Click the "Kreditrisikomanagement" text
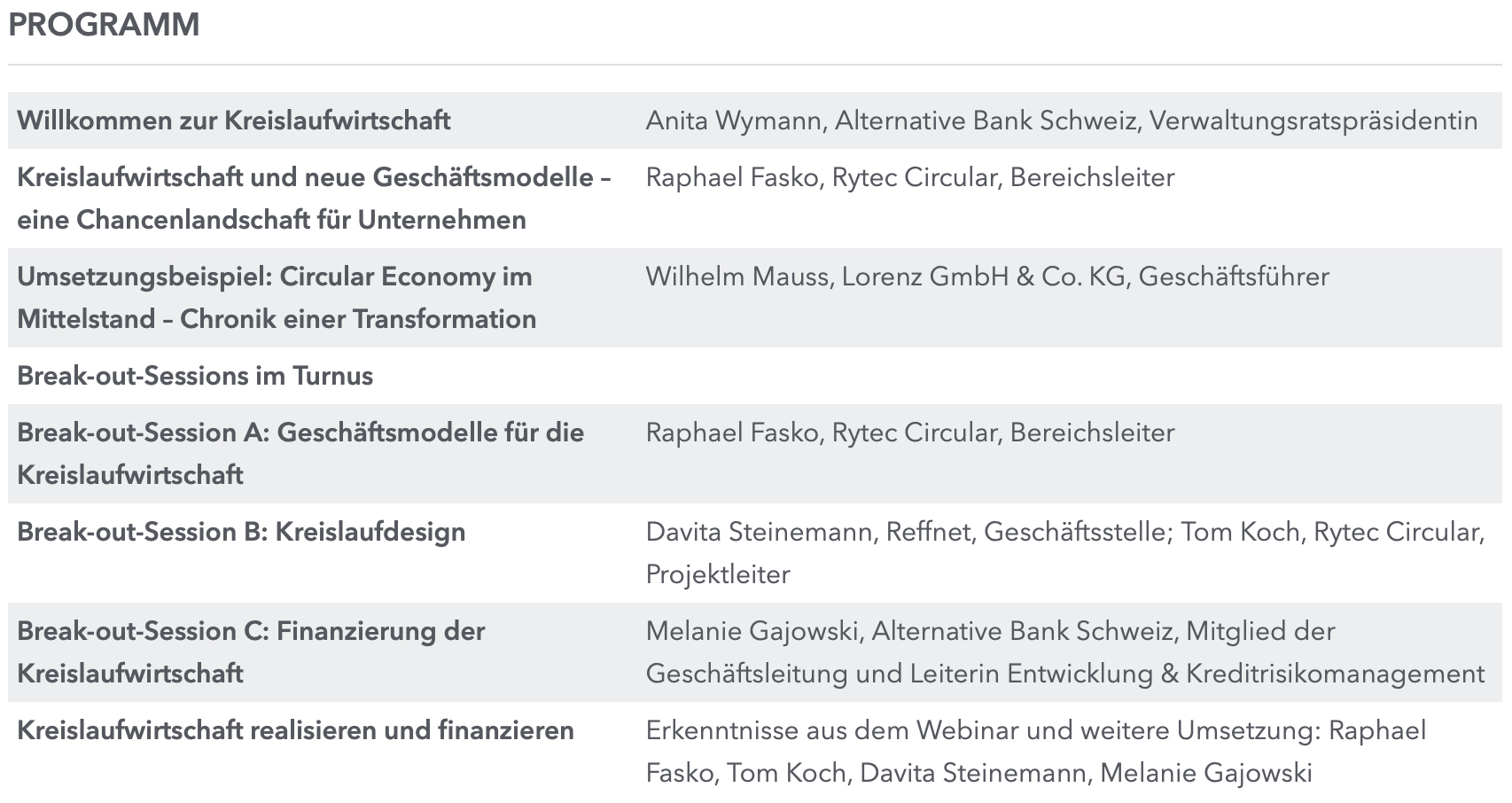Image resolution: width=1512 pixels, height=803 pixels. [x=1335, y=674]
